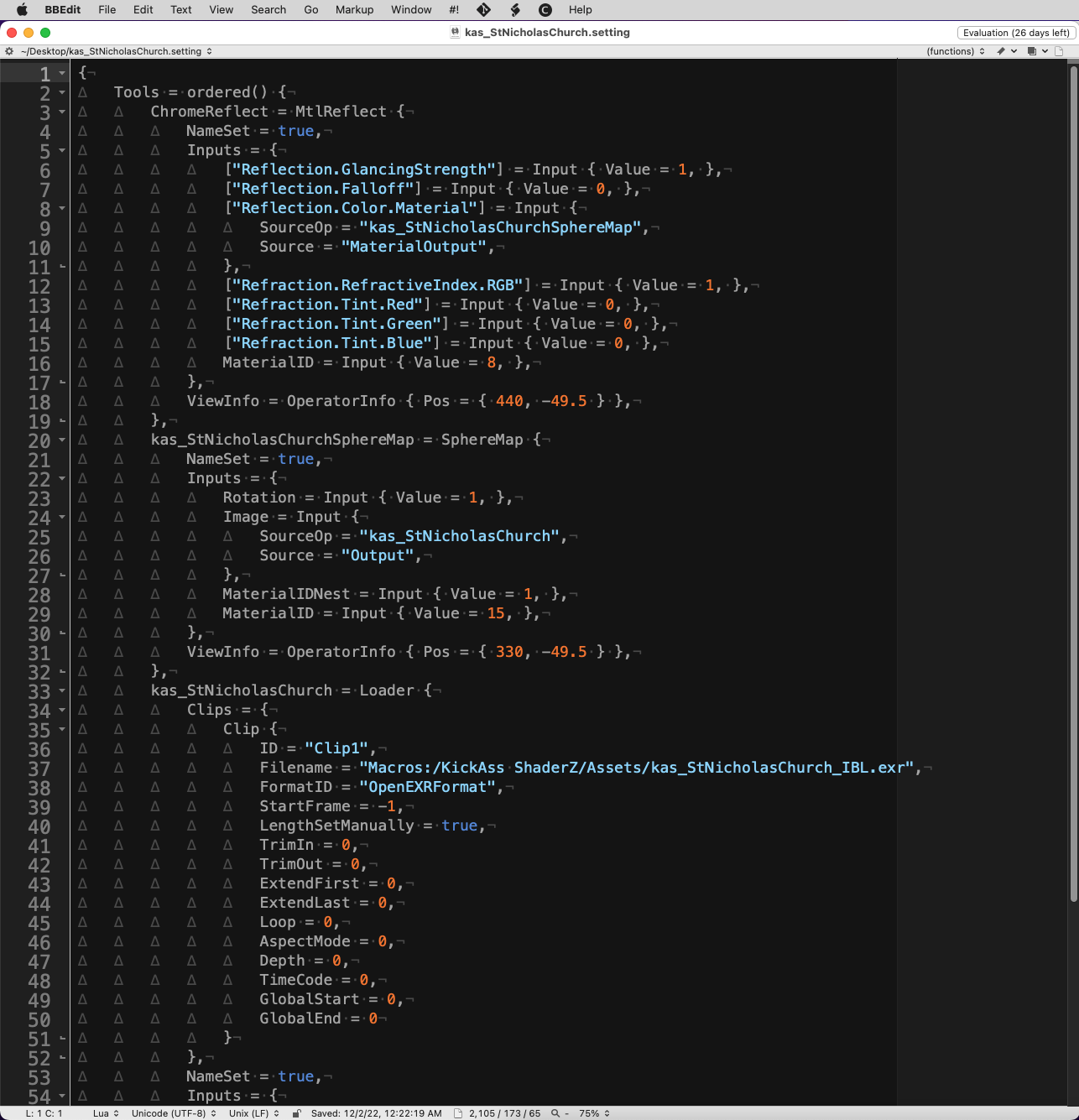Click the Evaluation (26 days left) button
The width and height of the screenshot is (1079, 1120).
pos(1016,33)
